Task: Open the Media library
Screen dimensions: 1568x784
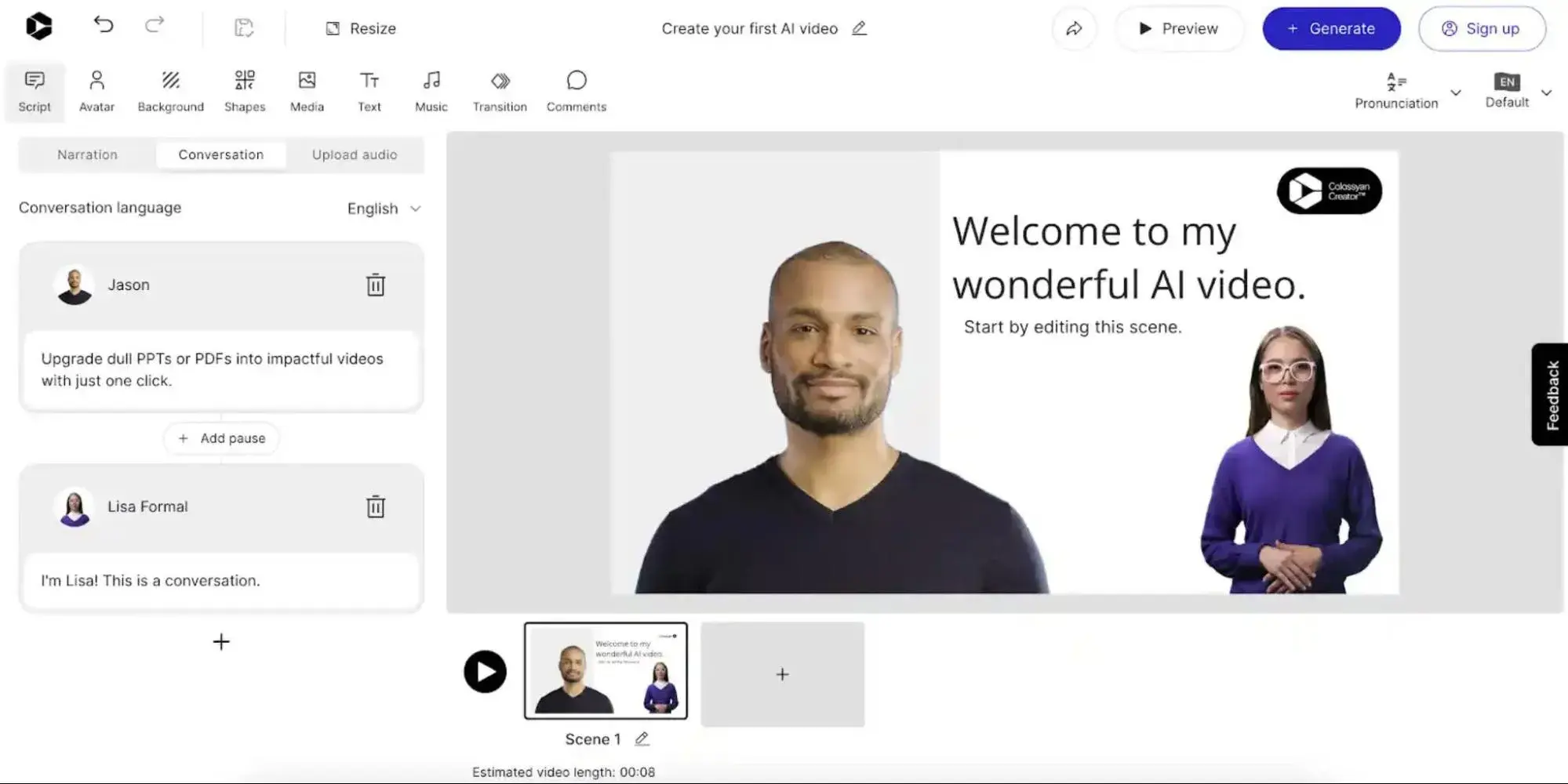Action: click(x=307, y=91)
